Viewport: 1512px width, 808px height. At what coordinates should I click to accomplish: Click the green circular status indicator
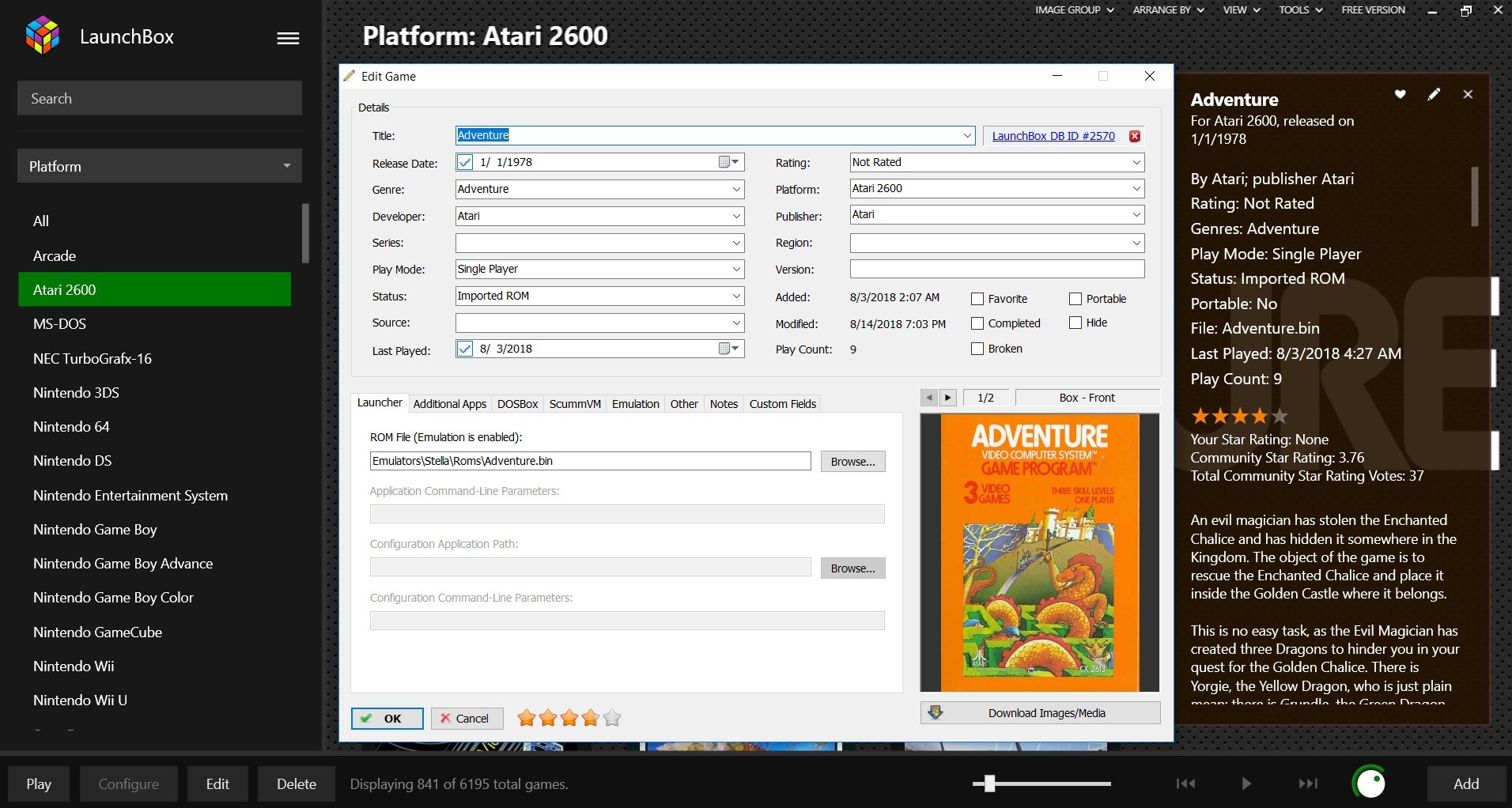click(1370, 783)
